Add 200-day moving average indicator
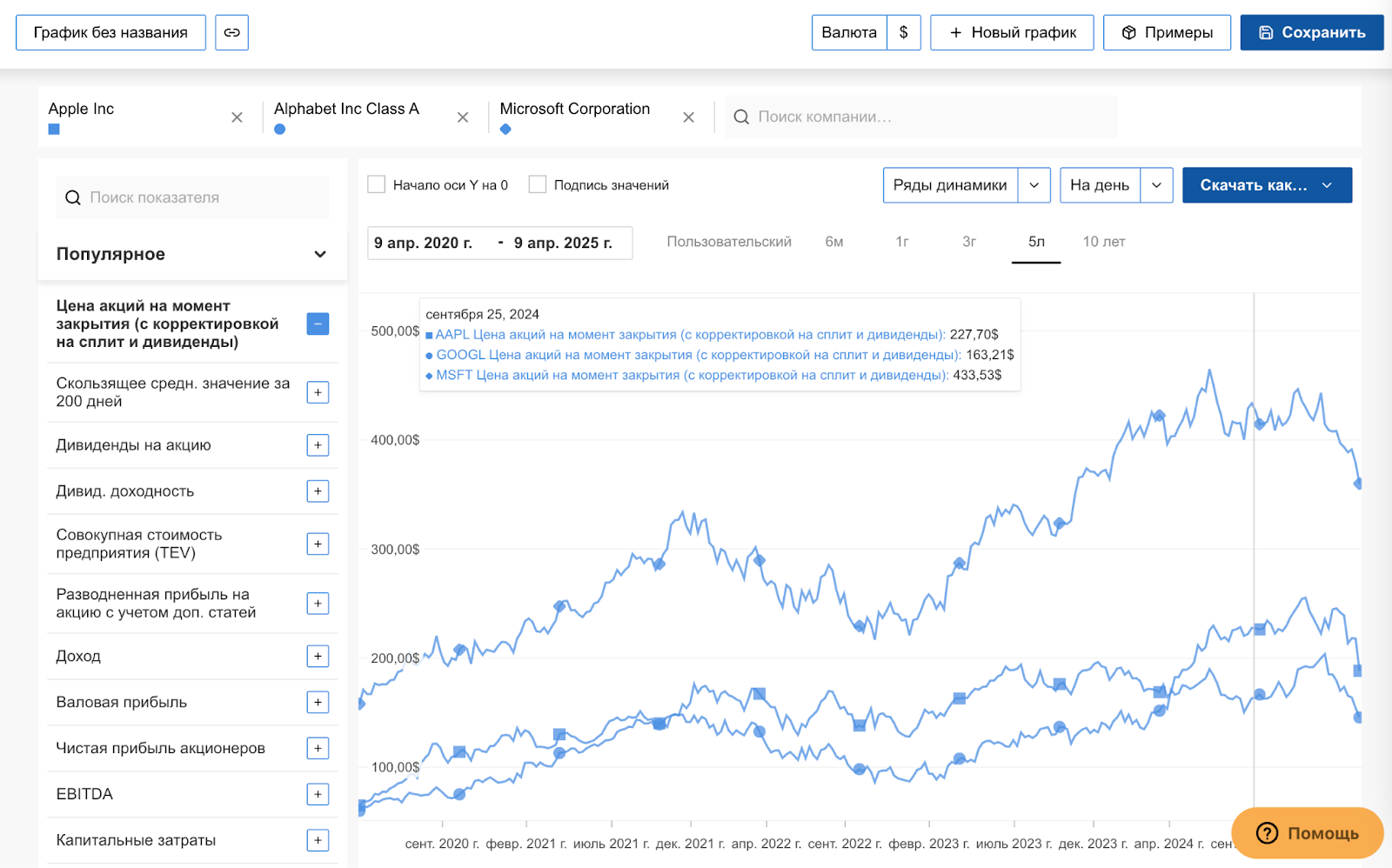 point(318,392)
